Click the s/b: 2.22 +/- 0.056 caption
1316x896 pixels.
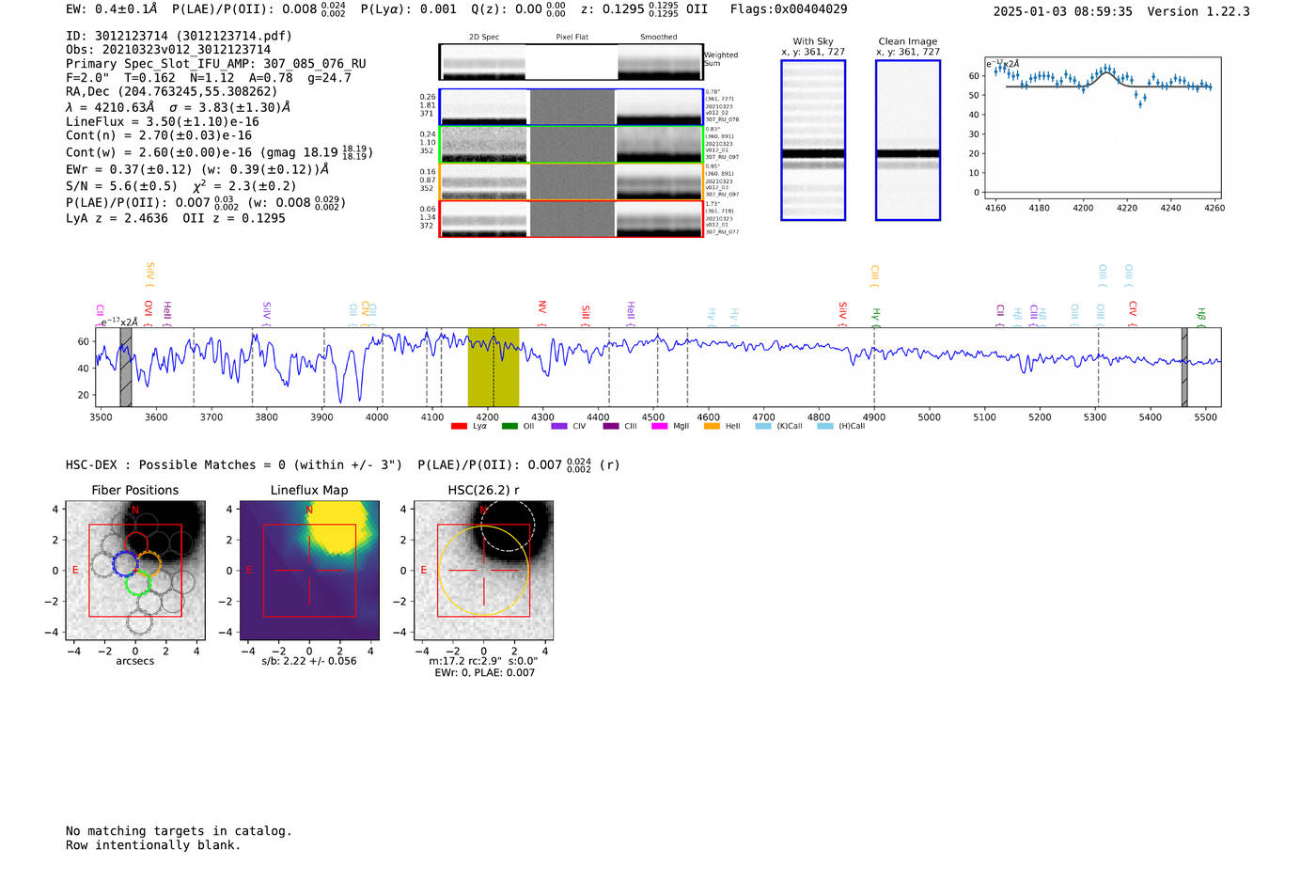click(309, 661)
